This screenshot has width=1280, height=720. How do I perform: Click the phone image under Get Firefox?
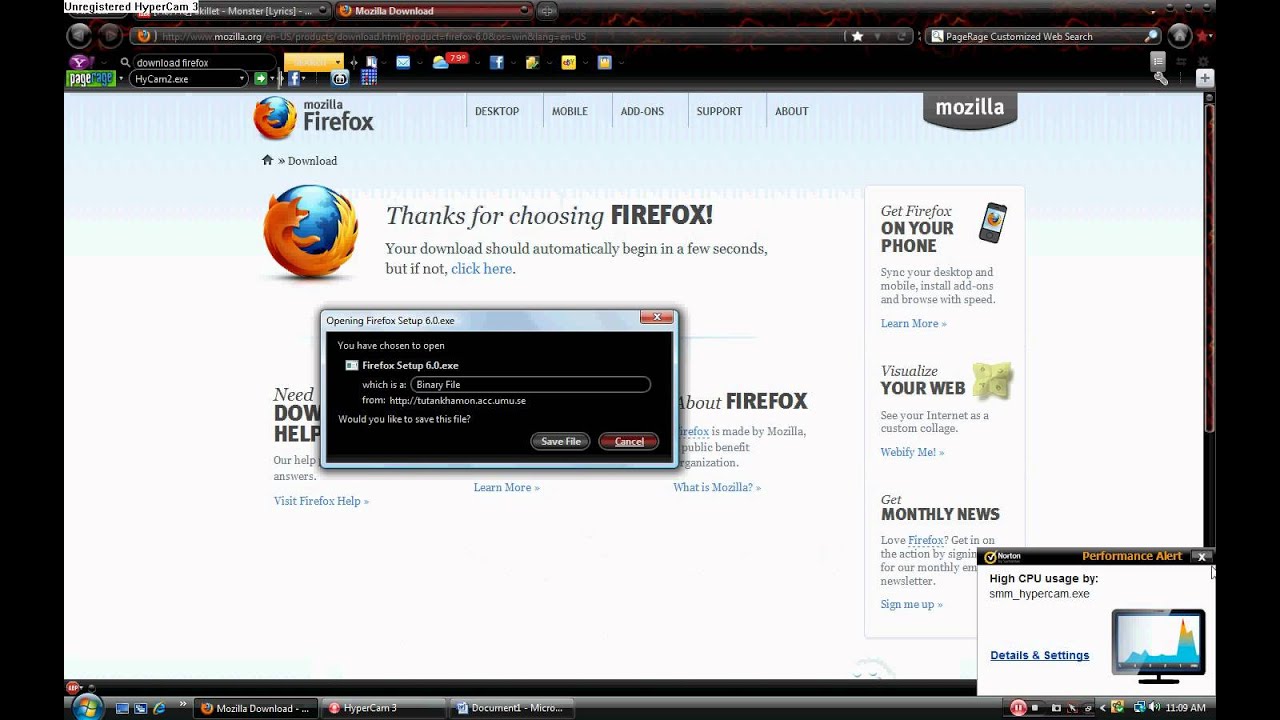[x=992, y=222]
